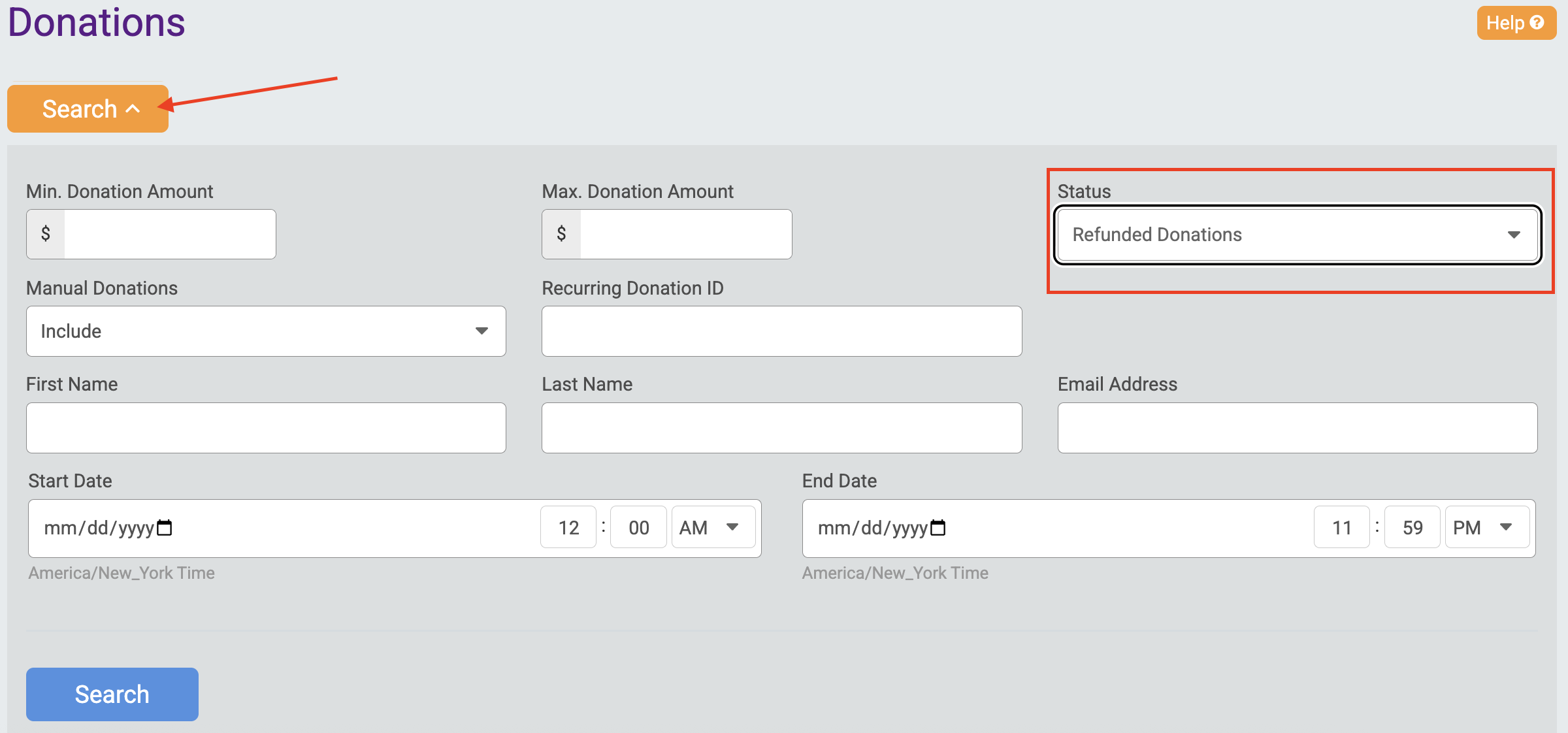Viewport: 1568px width, 733px height.
Task: Open the End Date calendar picker icon
Action: click(938, 527)
